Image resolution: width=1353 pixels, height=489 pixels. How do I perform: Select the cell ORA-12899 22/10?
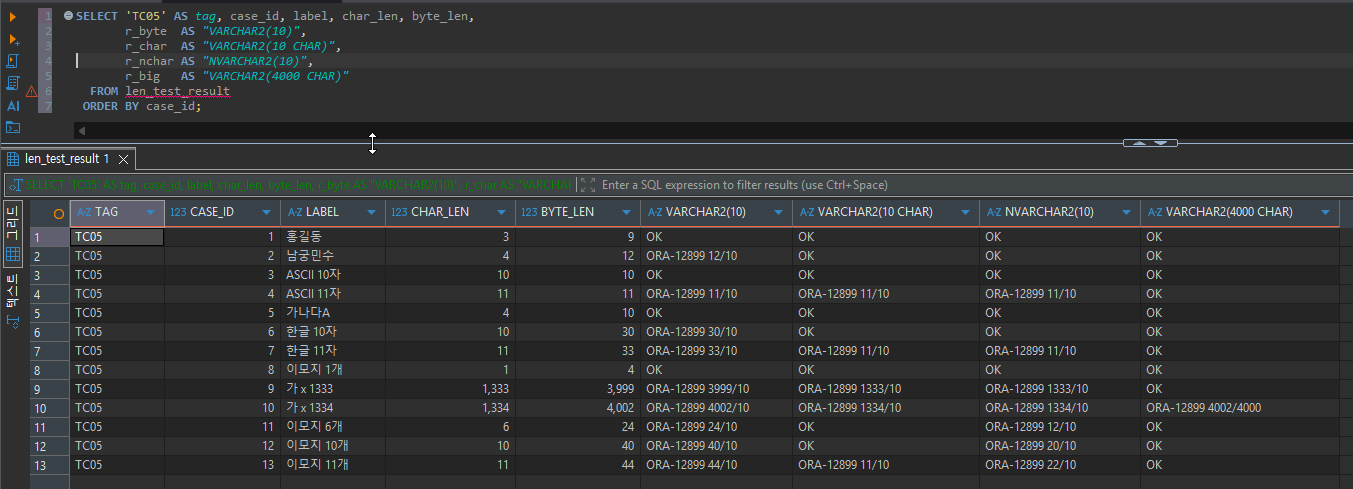pyautogui.click(x=1059, y=465)
